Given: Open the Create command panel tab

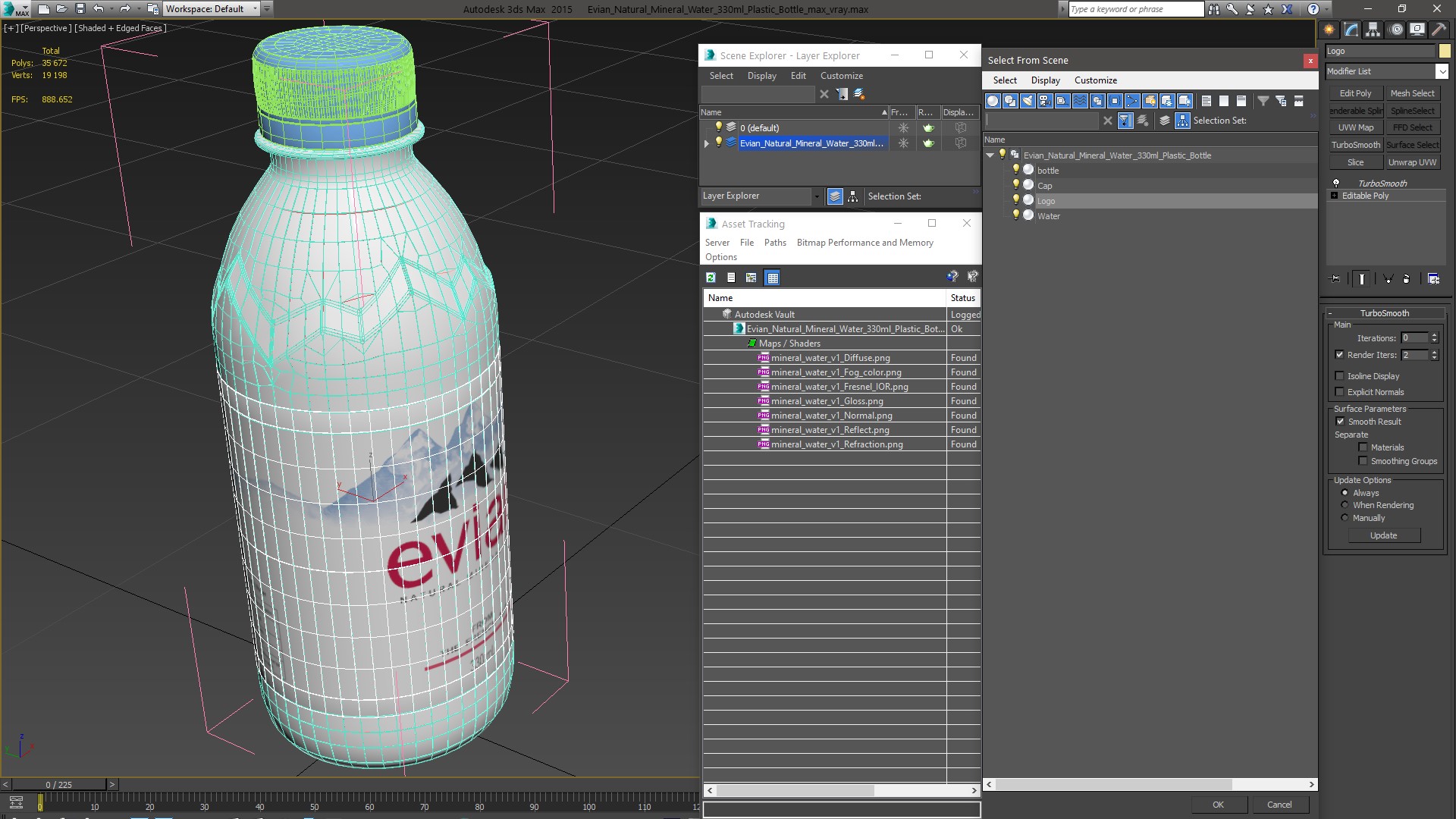Looking at the screenshot, I should pyautogui.click(x=1329, y=30).
